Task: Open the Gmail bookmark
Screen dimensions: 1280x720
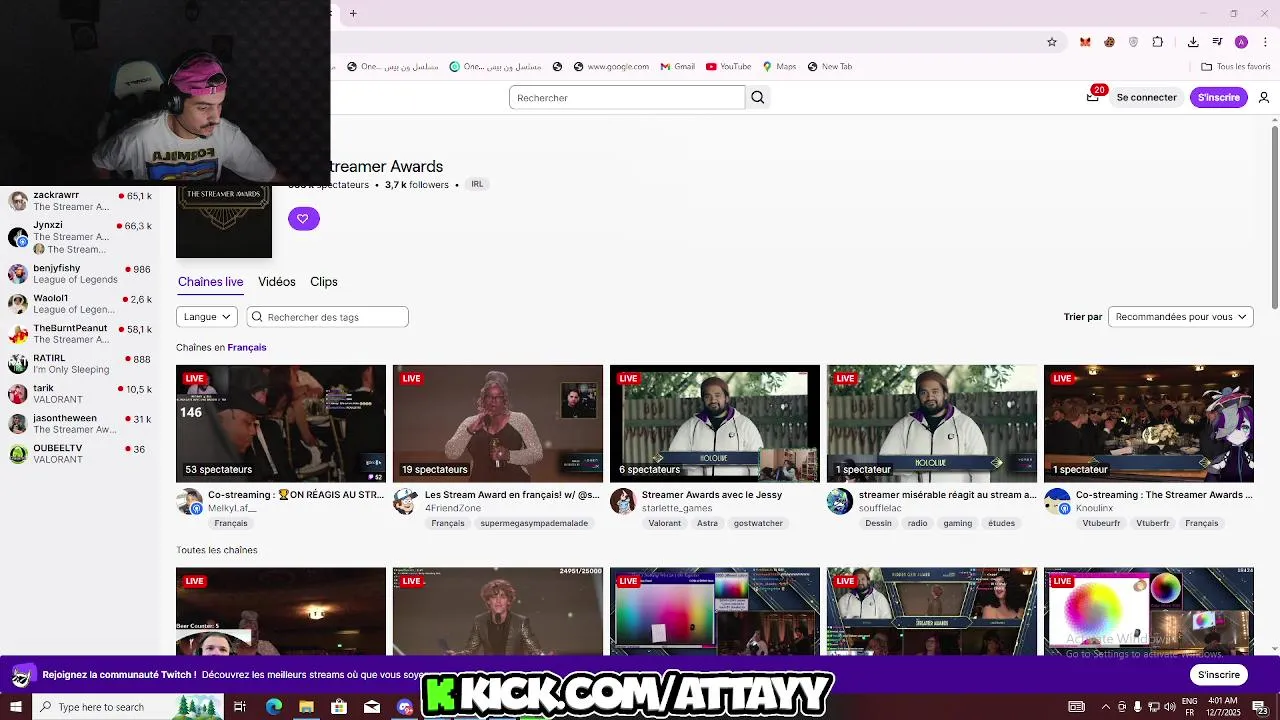Action: [677, 67]
